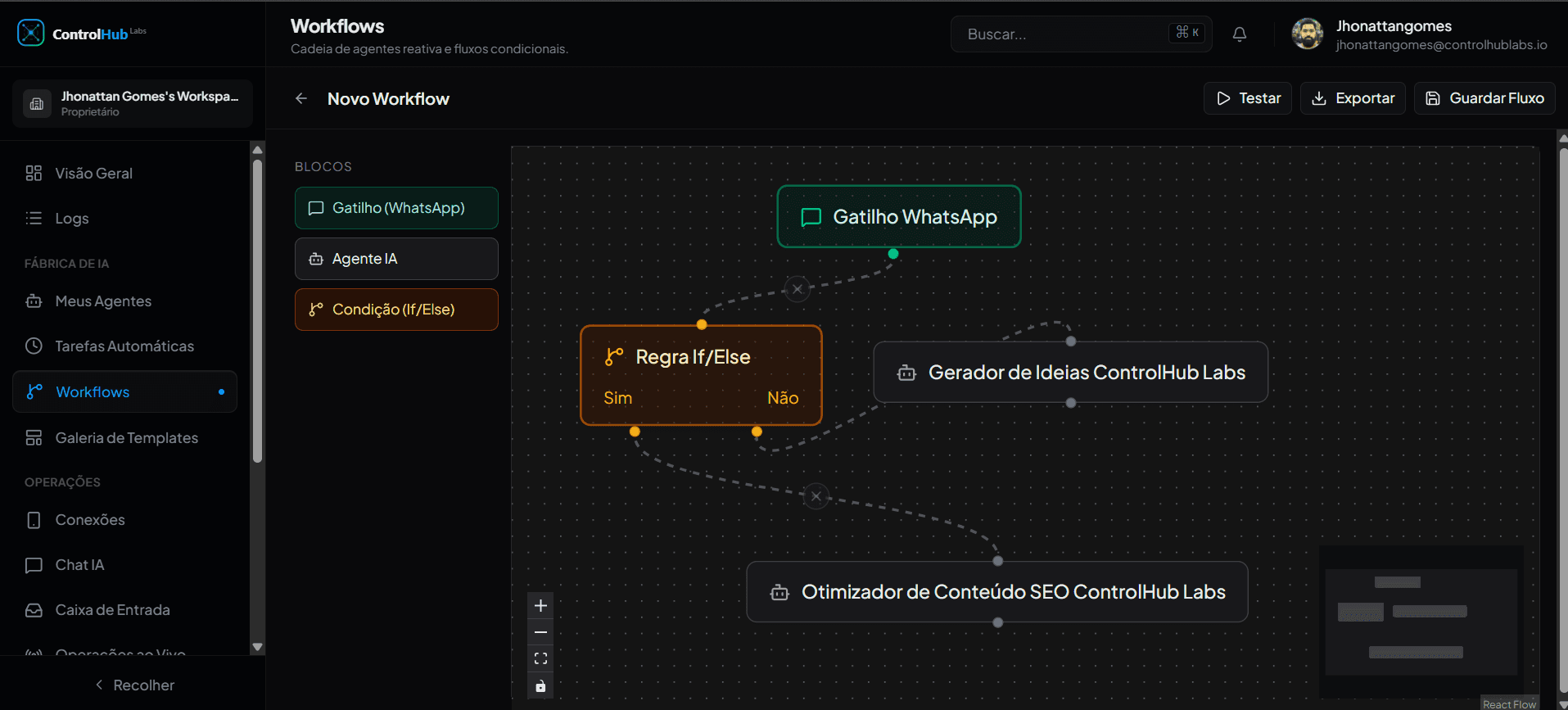Open Galeria de Templates
This screenshot has width=1568, height=710.
point(124,437)
